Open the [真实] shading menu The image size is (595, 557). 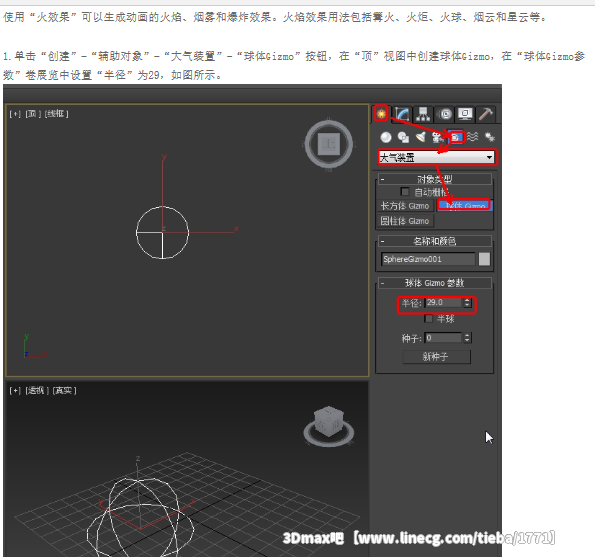(65, 390)
